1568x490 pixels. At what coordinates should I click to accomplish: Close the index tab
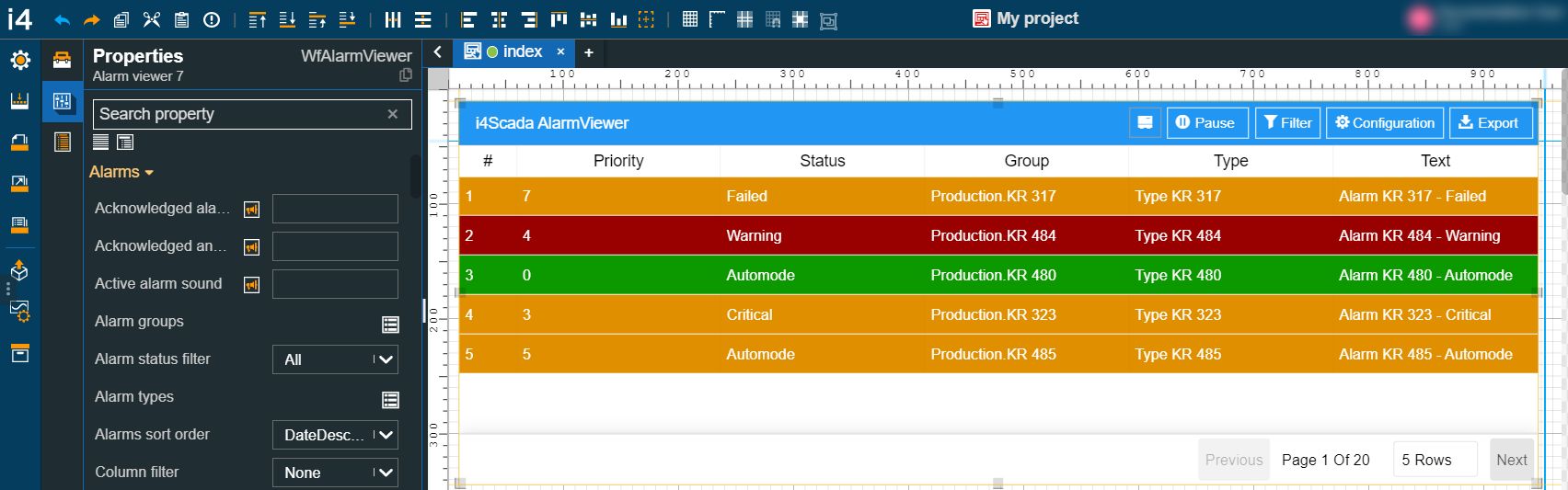click(560, 52)
